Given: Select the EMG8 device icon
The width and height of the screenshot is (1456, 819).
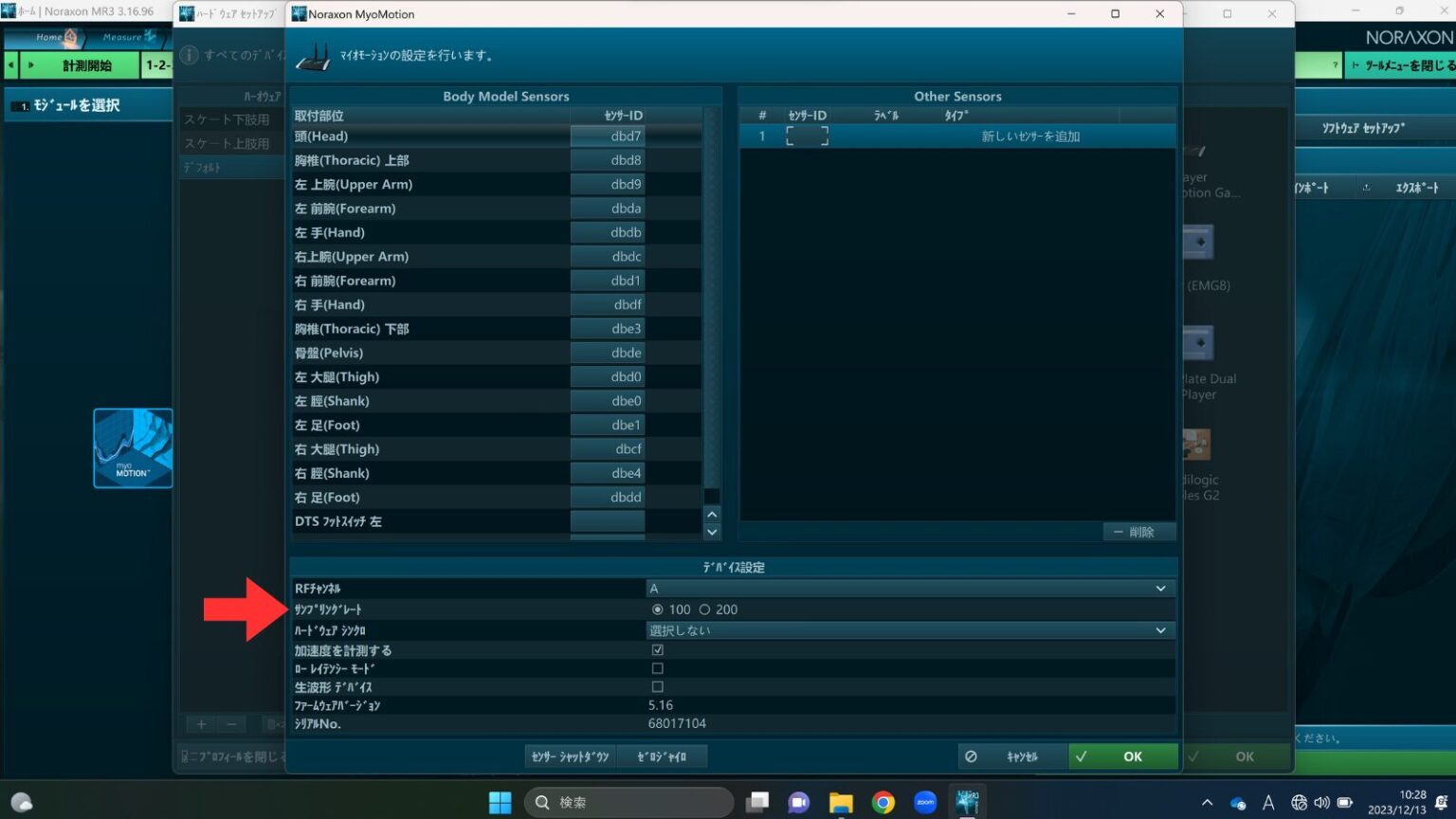Looking at the screenshot, I should coord(1197,242).
